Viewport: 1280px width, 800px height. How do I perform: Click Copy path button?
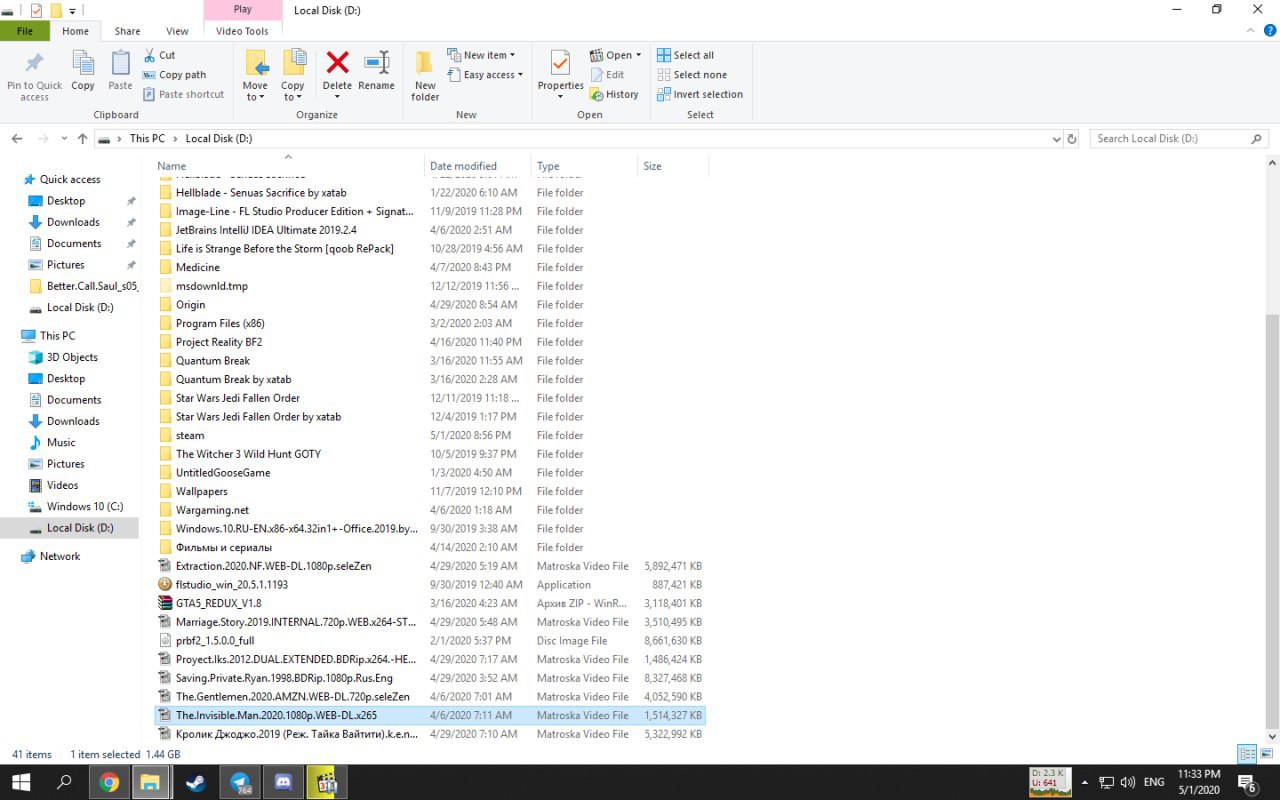coord(174,75)
